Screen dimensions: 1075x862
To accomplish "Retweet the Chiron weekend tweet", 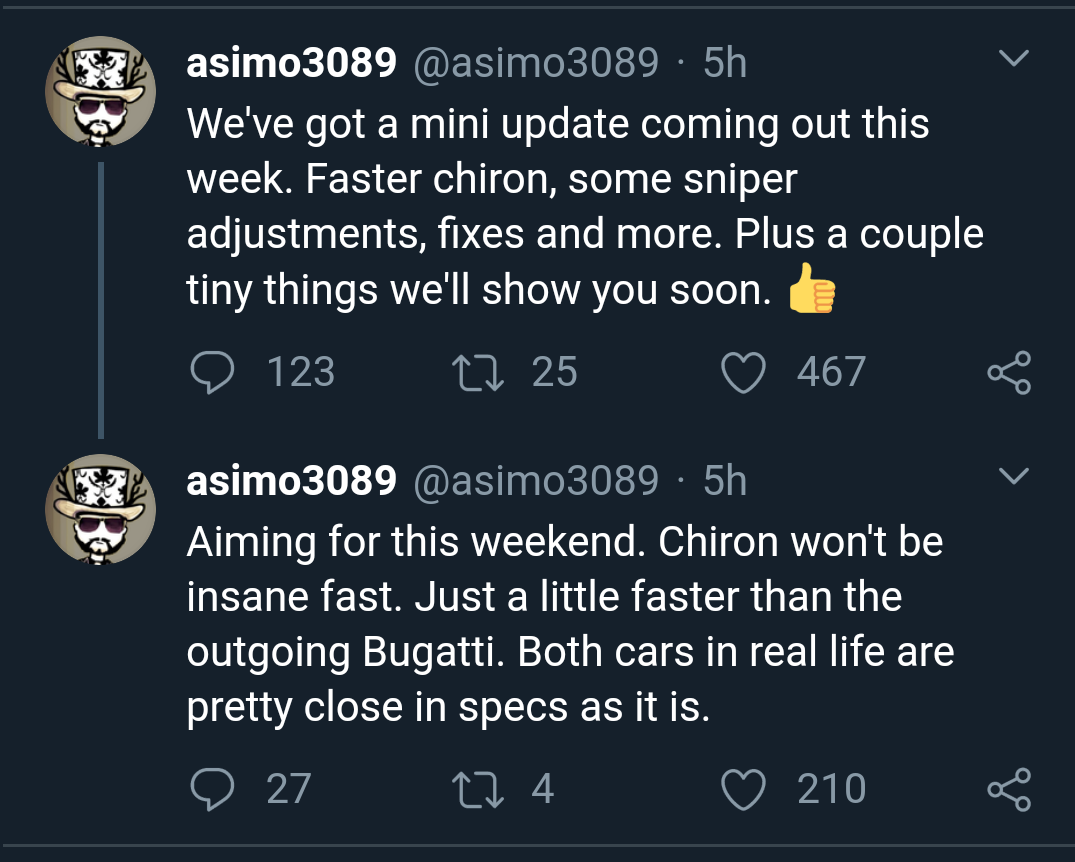I will 475,789.
